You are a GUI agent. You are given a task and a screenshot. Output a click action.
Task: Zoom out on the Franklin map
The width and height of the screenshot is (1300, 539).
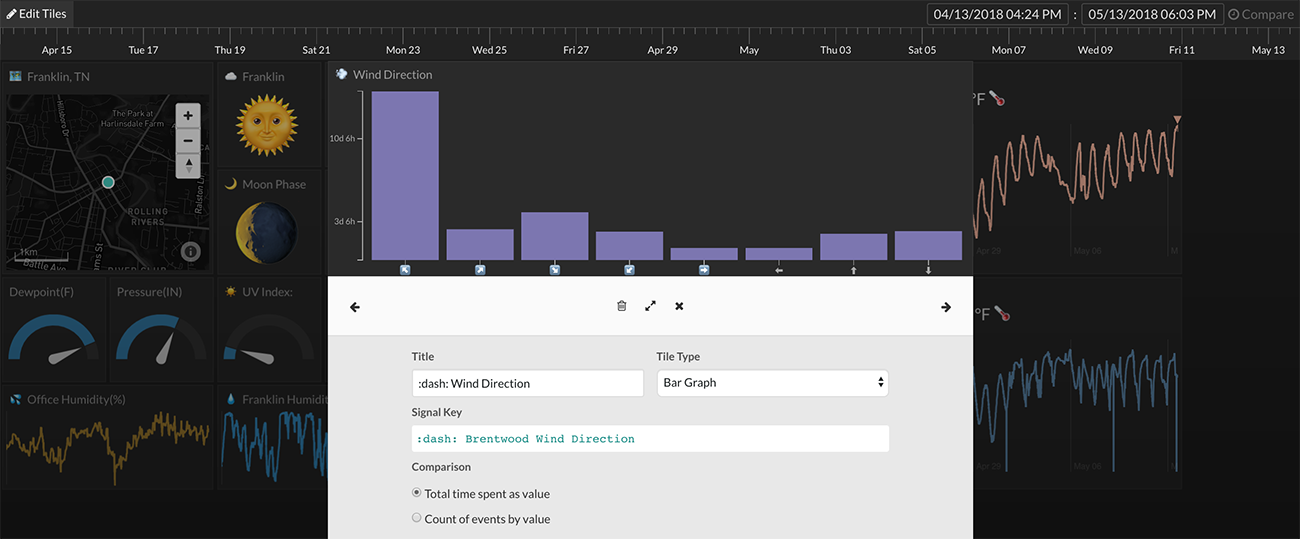(188, 141)
